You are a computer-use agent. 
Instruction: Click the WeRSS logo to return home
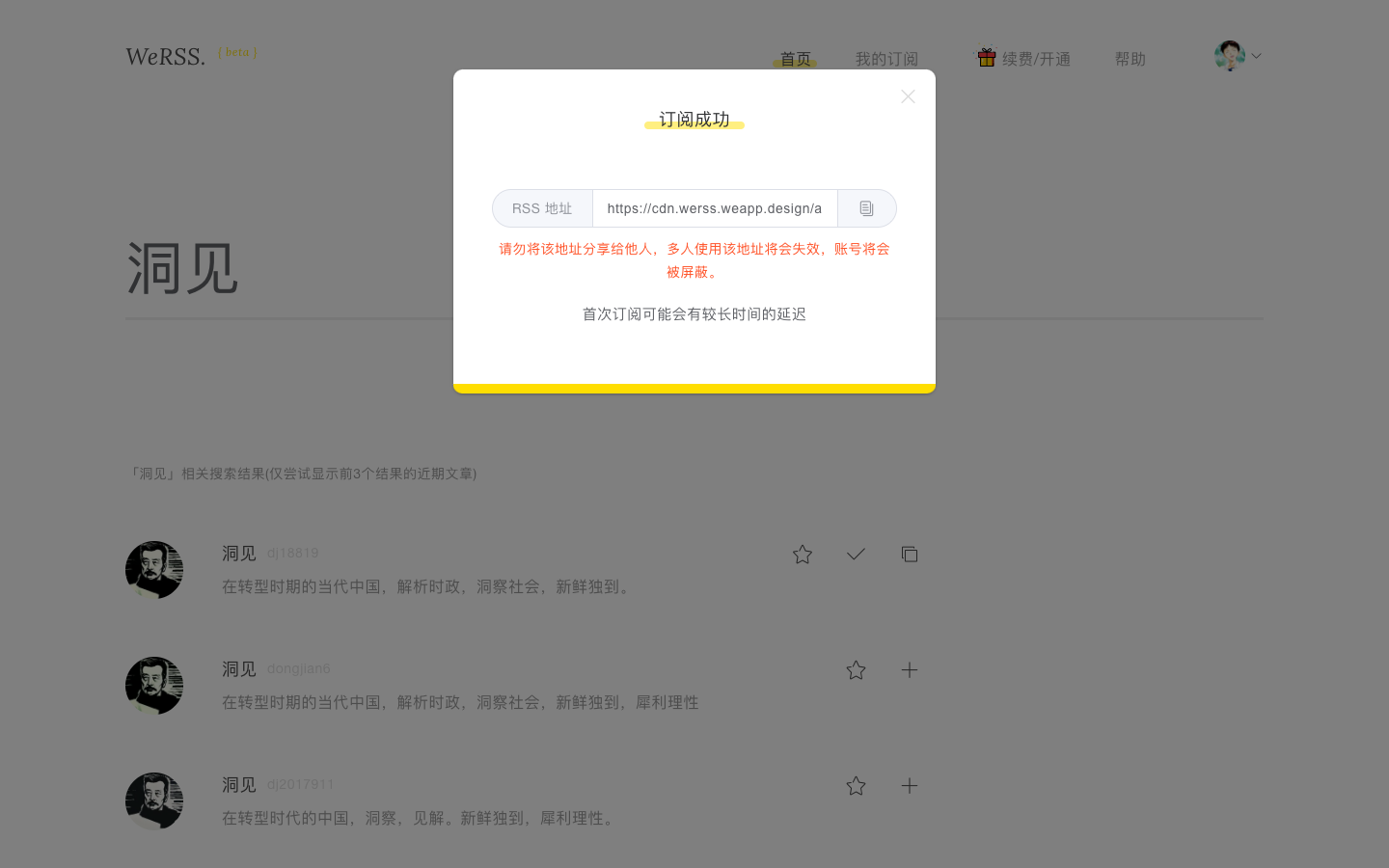(165, 56)
